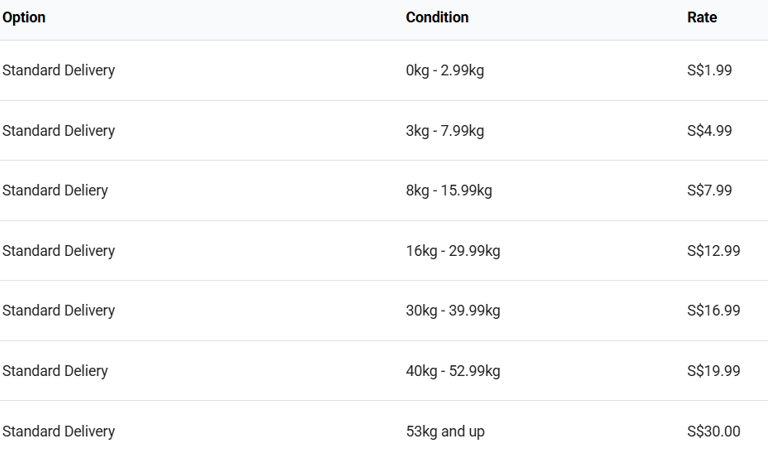Screen dimensions: 768x458
Task: Click Standard Deliery in the 40kg row
Action: pos(55,371)
